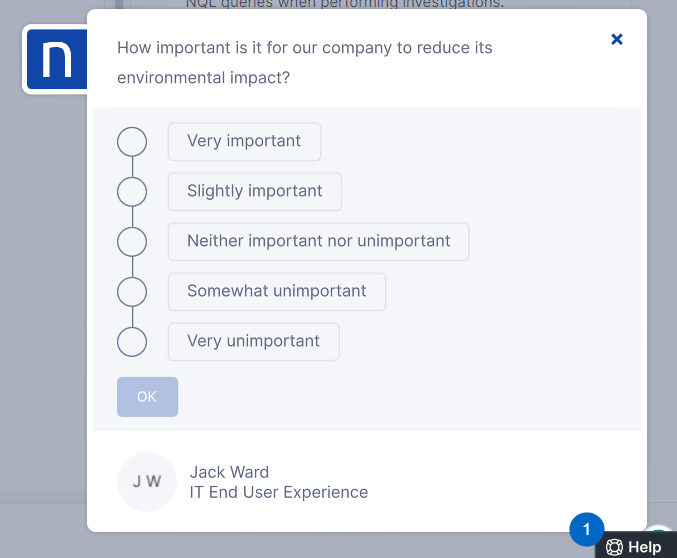Click the Very important answer label
The height and width of the screenshot is (558, 677).
[x=244, y=142]
